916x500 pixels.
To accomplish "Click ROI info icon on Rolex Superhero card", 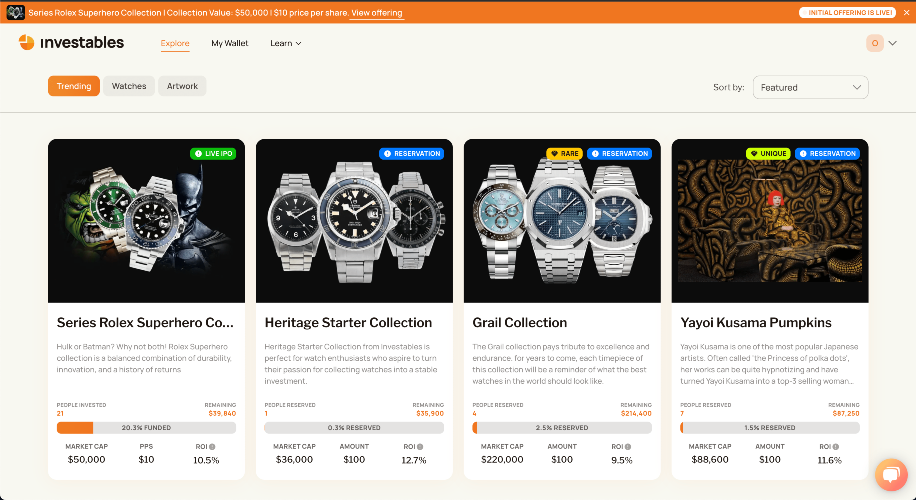I will 212,447.
